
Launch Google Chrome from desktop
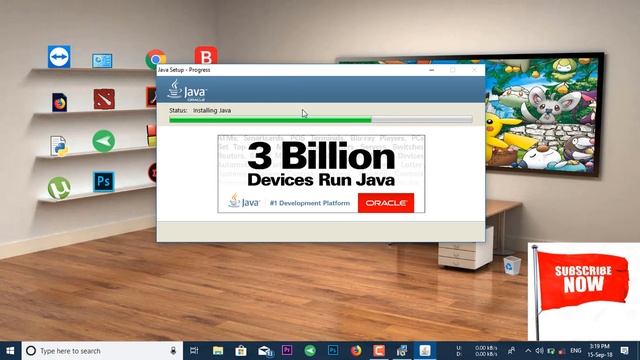156,58
